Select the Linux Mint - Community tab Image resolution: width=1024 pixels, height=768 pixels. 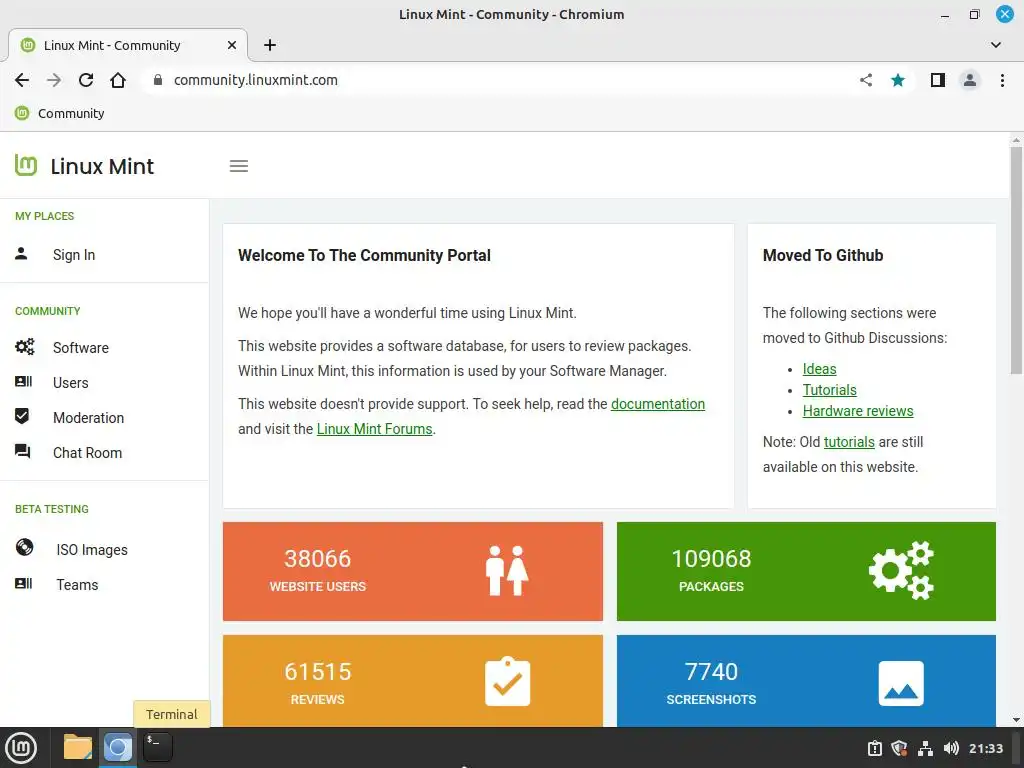[128, 45]
